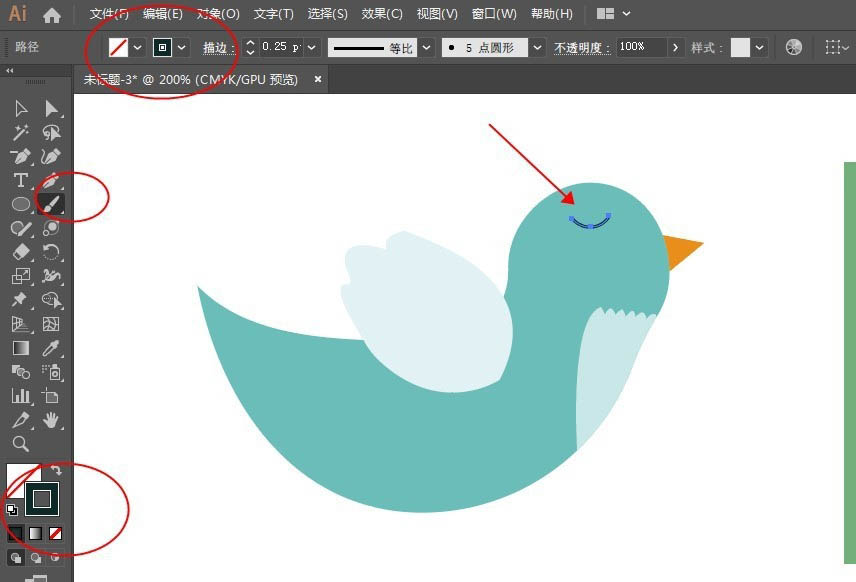Open the 文字(T) menu

tap(274, 14)
